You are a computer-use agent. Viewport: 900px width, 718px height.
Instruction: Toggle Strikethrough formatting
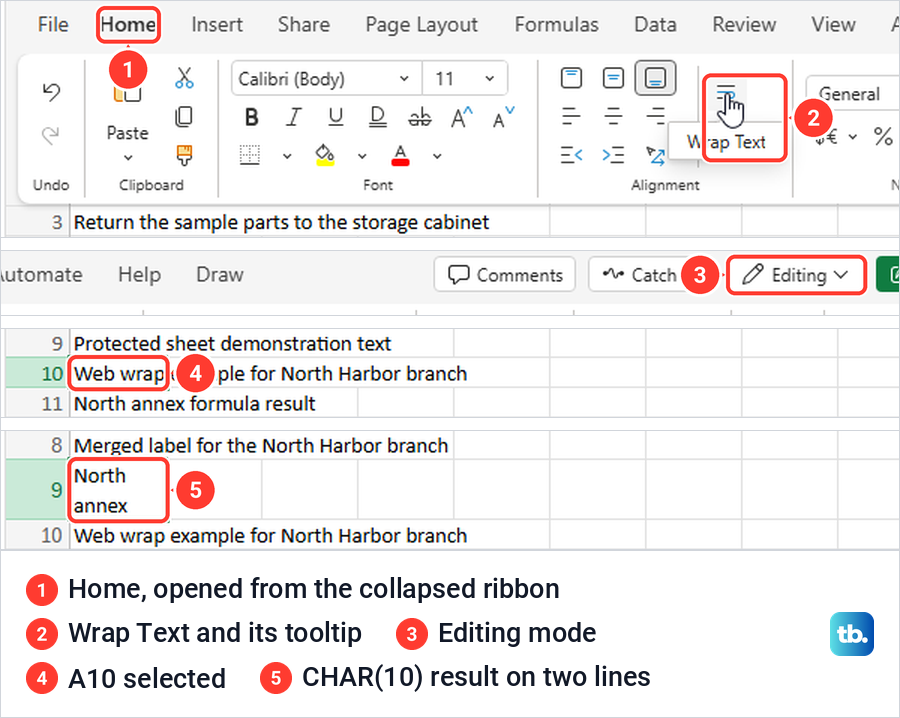coord(420,118)
